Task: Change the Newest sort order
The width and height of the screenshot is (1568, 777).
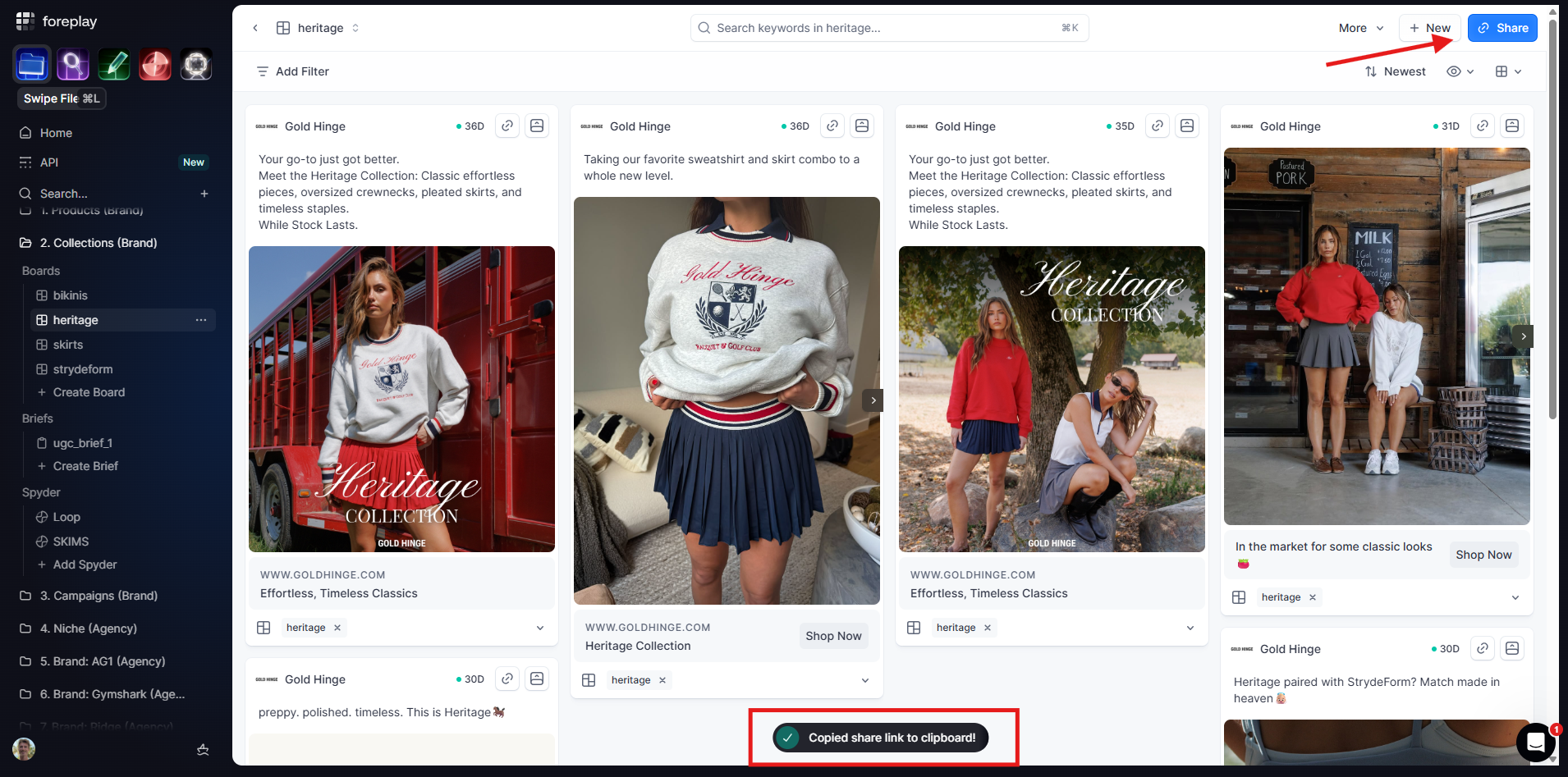Action: coord(1396,71)
